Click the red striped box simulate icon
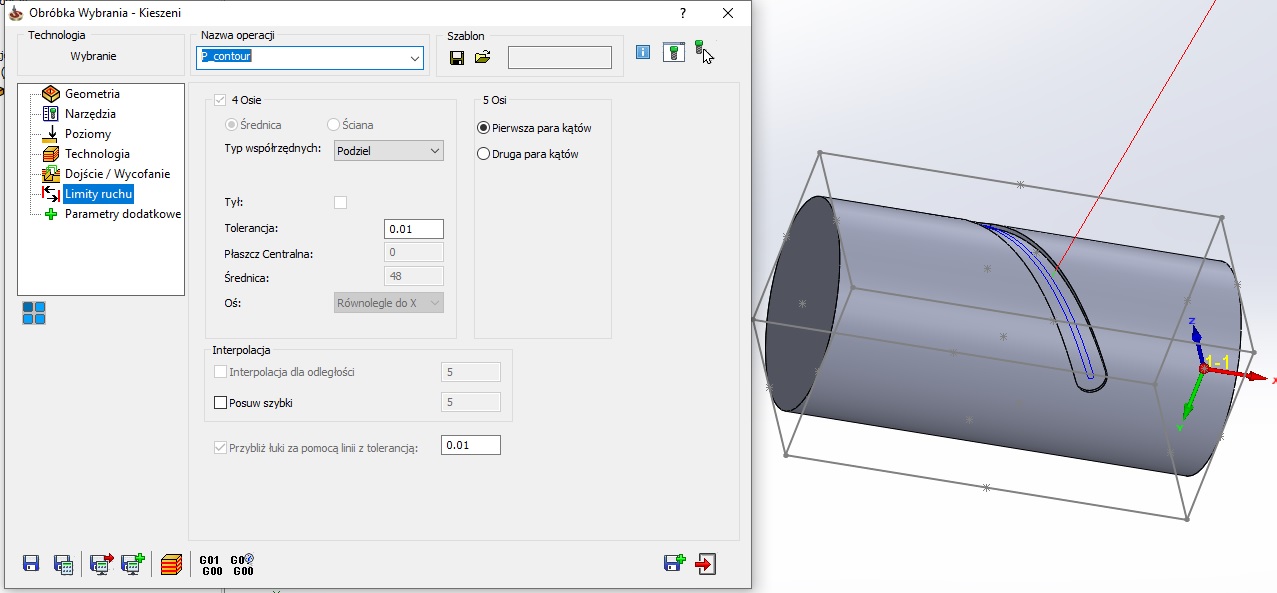The width and height of the screenshot is (1277, 593). tap(171, 564)
